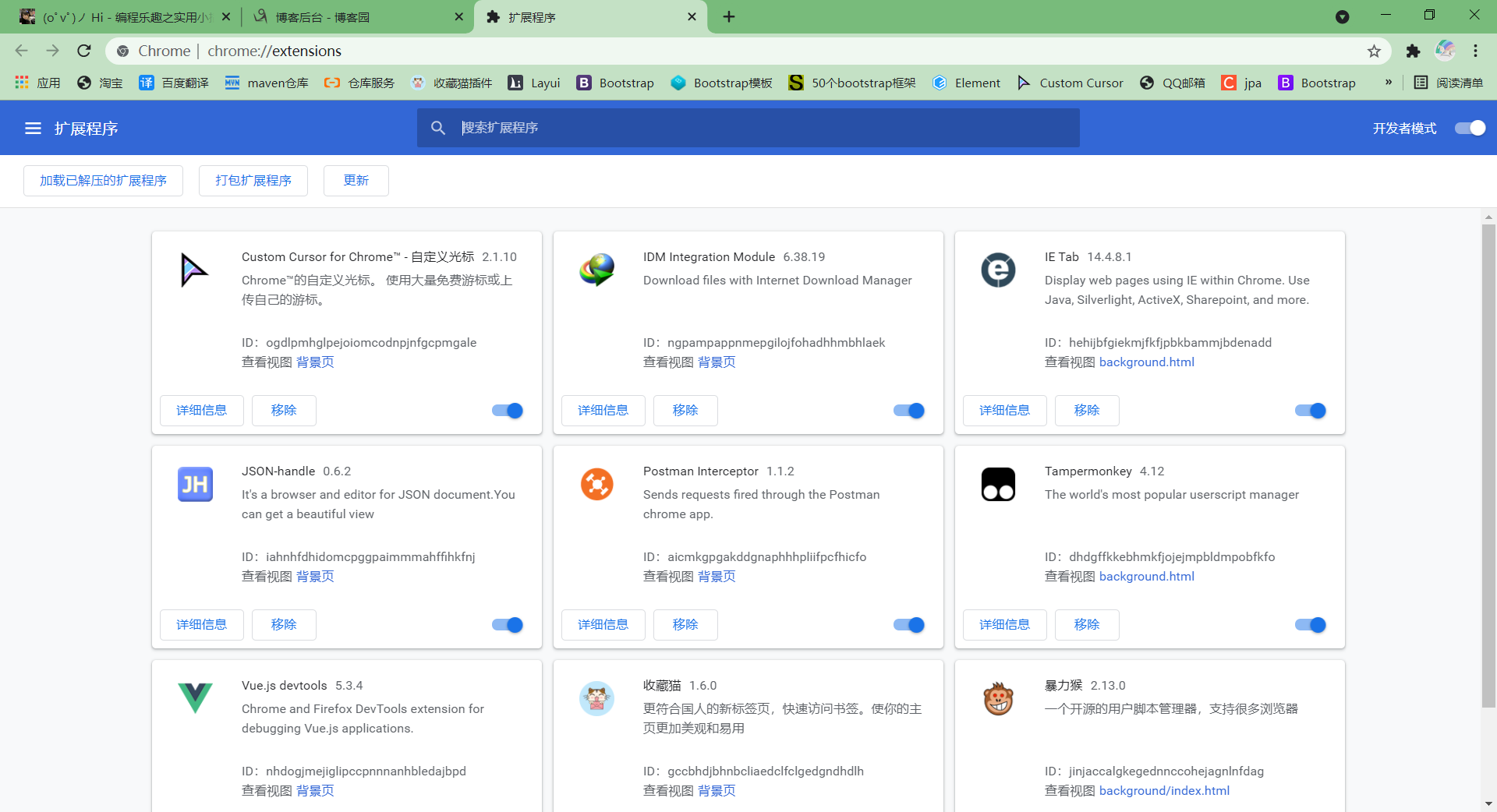Image resolution: width=1497 pixels, height=812 pixels.
Task: Close the 博客后台 tab
Action: [x=458, y=16]
